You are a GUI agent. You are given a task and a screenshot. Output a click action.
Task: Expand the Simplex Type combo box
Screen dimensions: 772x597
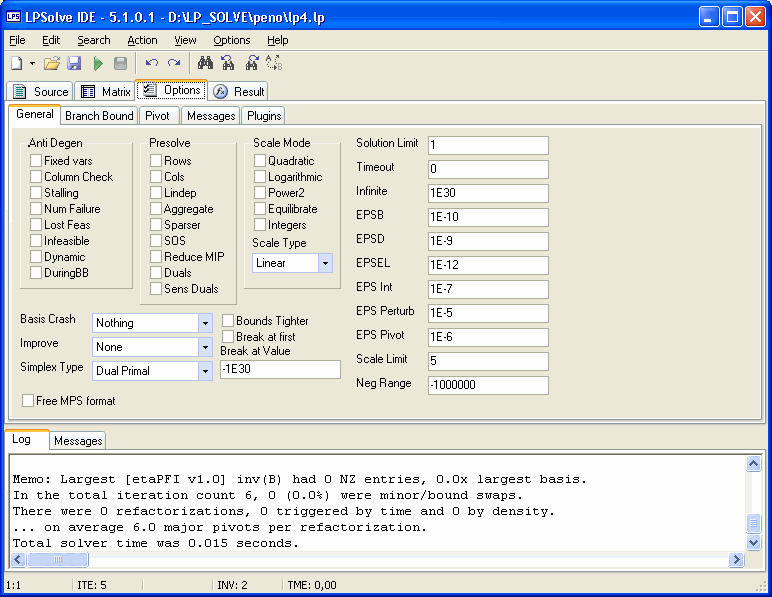point(204,371)
